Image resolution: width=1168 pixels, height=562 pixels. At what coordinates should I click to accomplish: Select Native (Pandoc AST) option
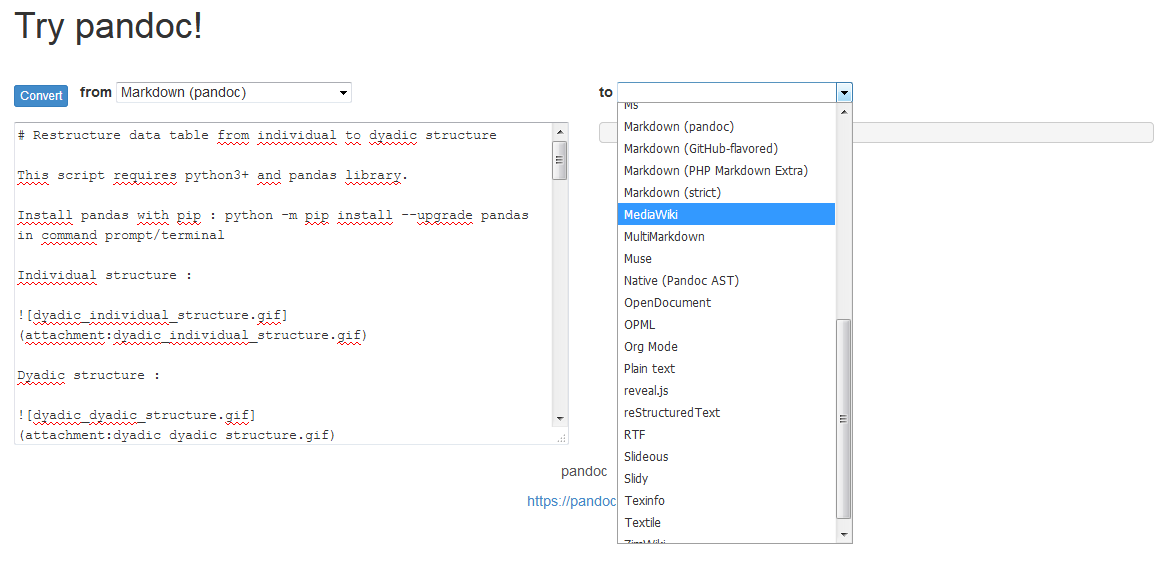[x=726, y=280]
